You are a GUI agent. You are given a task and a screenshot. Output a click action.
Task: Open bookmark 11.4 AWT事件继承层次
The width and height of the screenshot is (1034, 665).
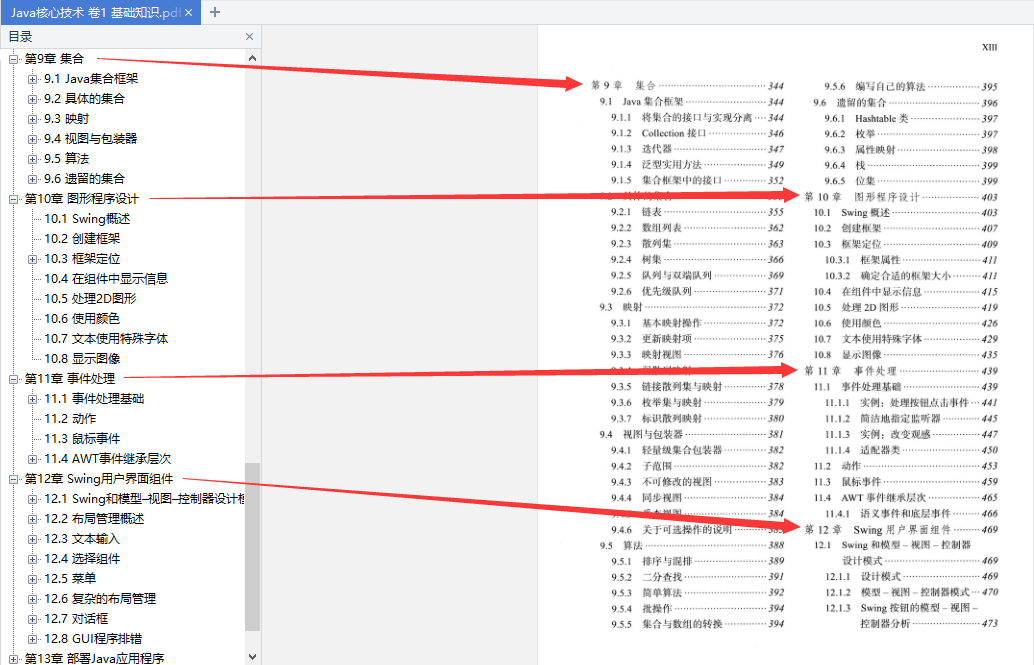(107, 459)
